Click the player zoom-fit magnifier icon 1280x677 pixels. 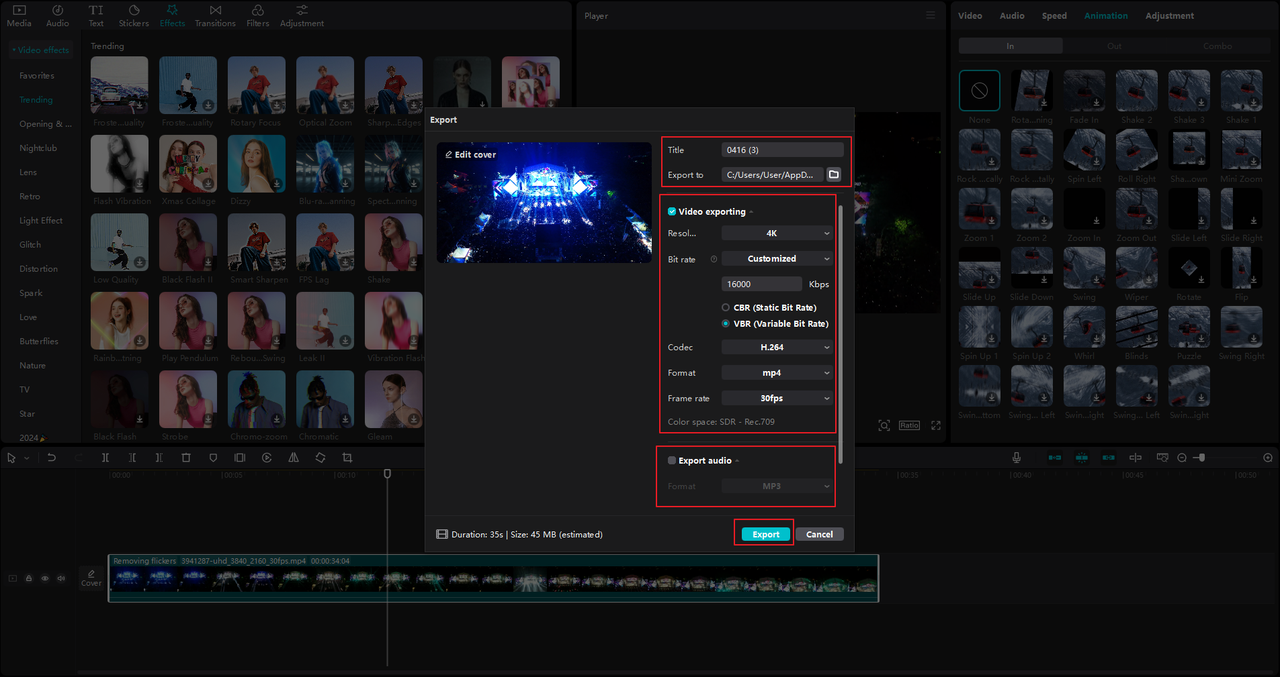884,425
